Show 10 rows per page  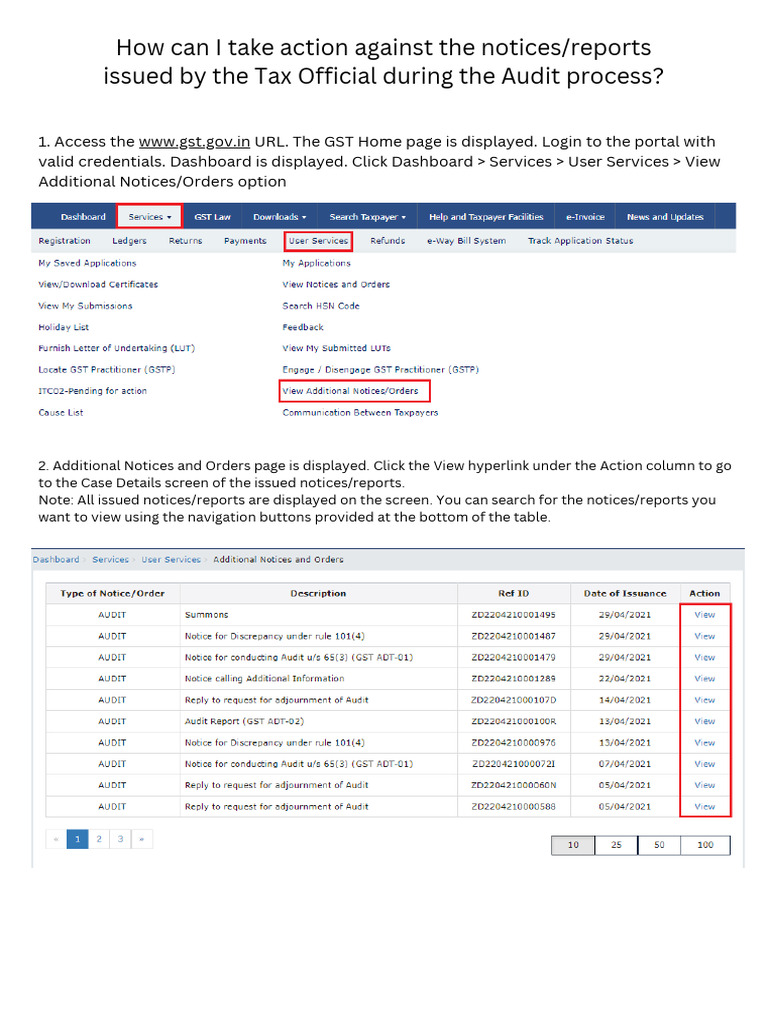click(573, 845)
